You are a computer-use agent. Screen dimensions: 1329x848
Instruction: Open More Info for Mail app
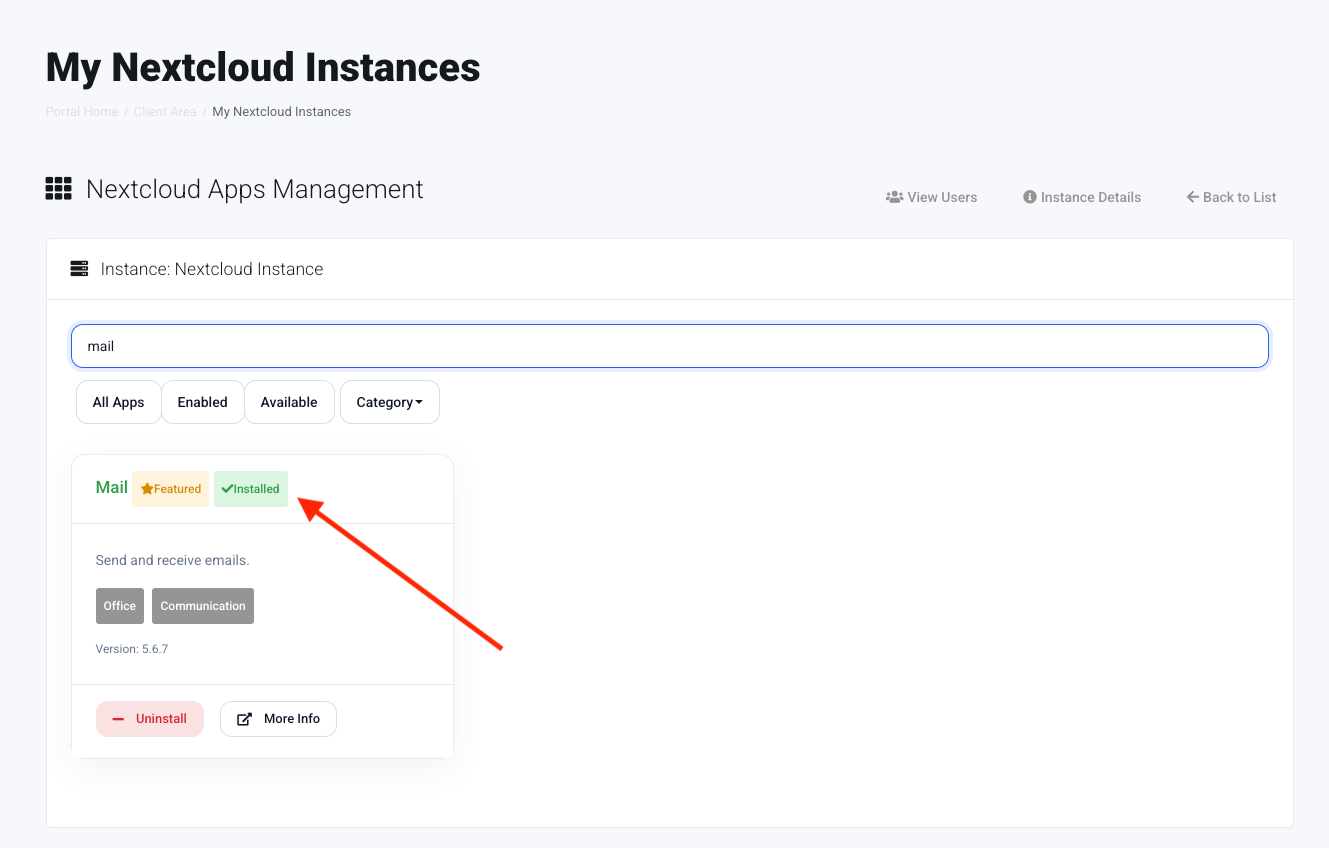pyautogui.click(x=278, y=719)
